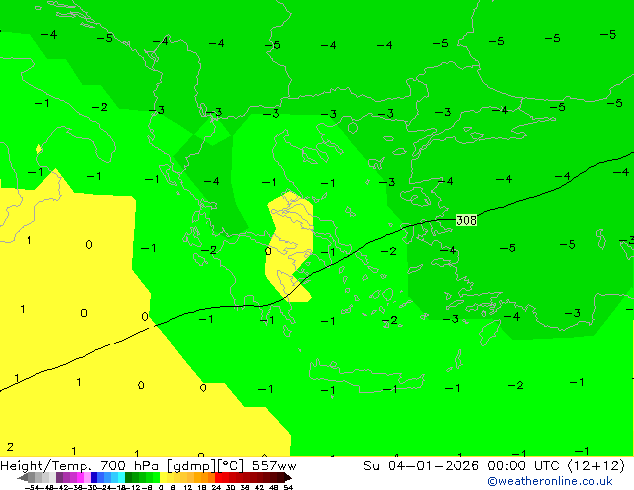Click the 308 height contour label
This screenshot has width=634, height=490.
tap(466, 220)
